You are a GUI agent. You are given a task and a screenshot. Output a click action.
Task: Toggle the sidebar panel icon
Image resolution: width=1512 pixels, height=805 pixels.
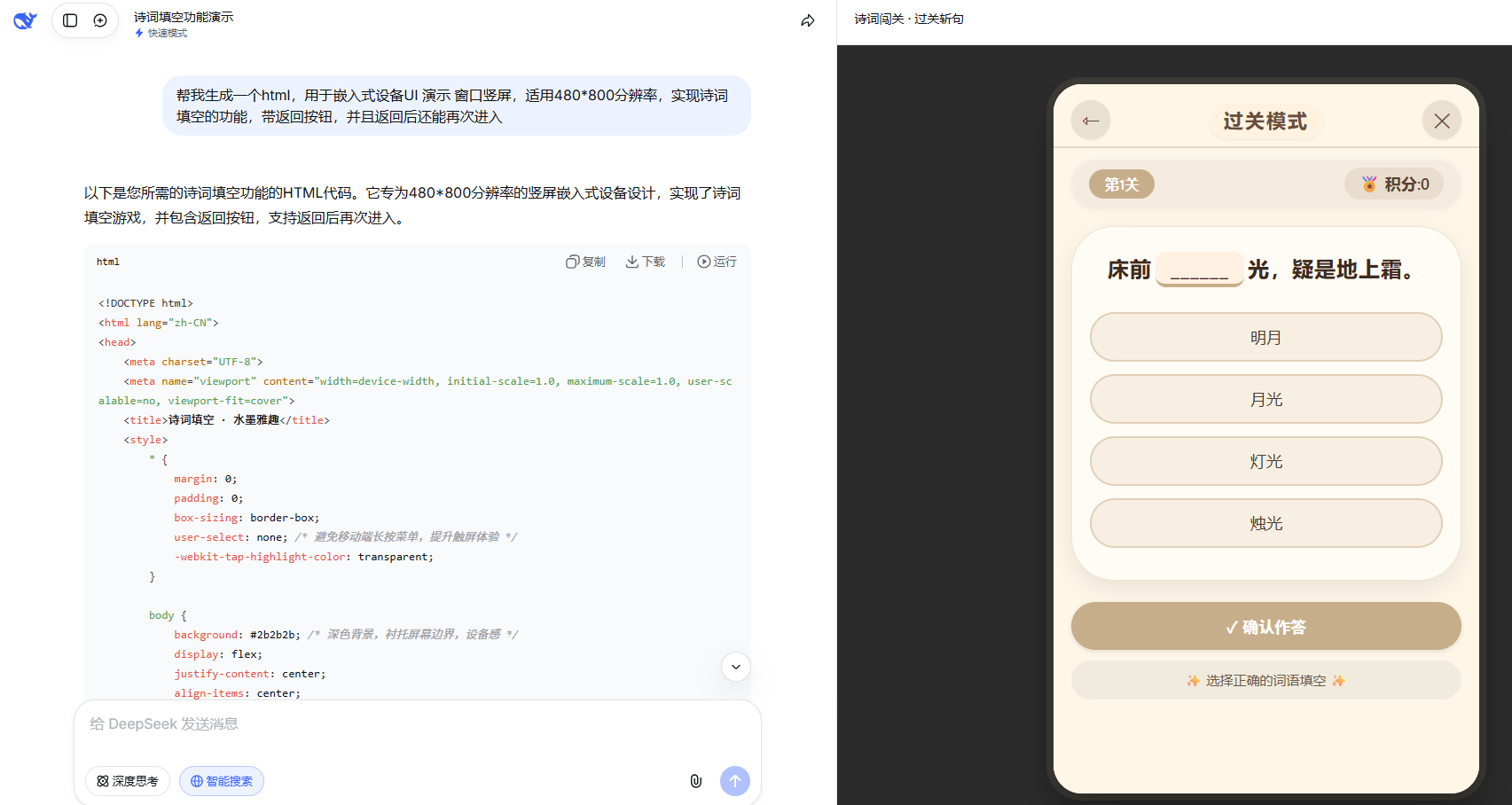click(70, 20)
